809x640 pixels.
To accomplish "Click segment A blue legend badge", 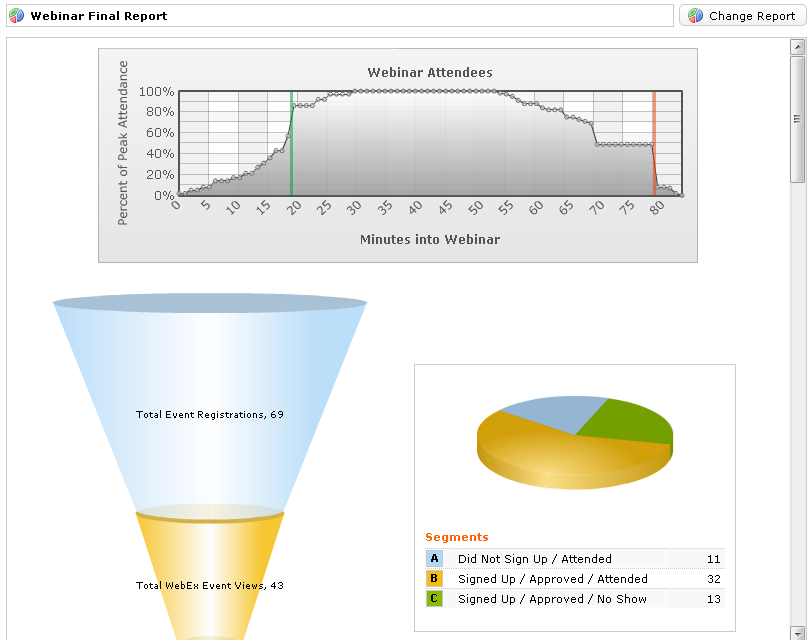I will tap(434, 559).
